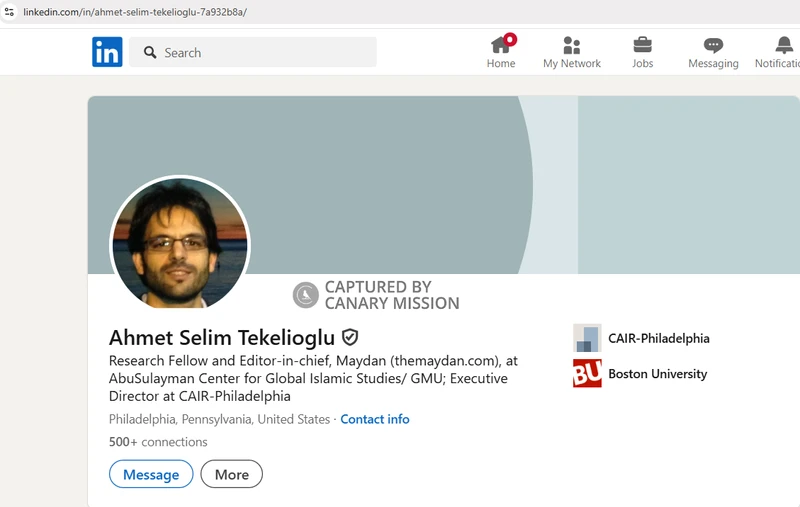Click the CAIR-Philadelphia logo icon
This screenshot has width=800, height=507.
tap(587, 338)
